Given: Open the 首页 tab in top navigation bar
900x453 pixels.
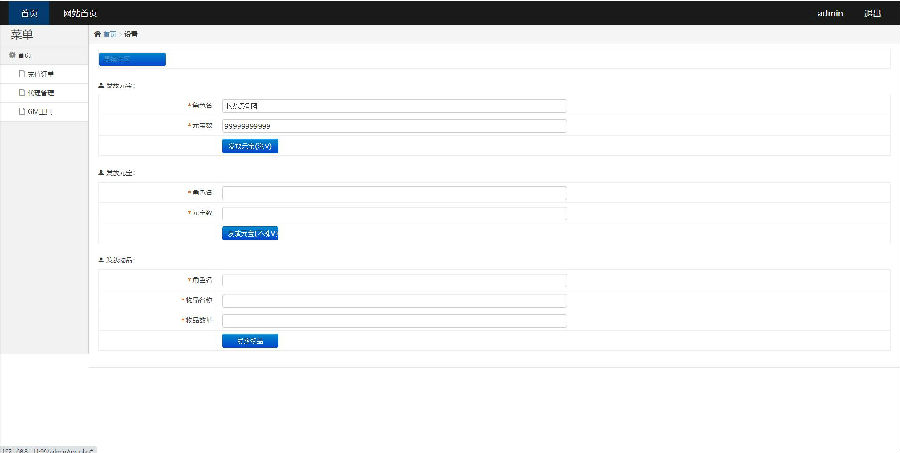Looking at the screenshot, I should click(30, 13).
